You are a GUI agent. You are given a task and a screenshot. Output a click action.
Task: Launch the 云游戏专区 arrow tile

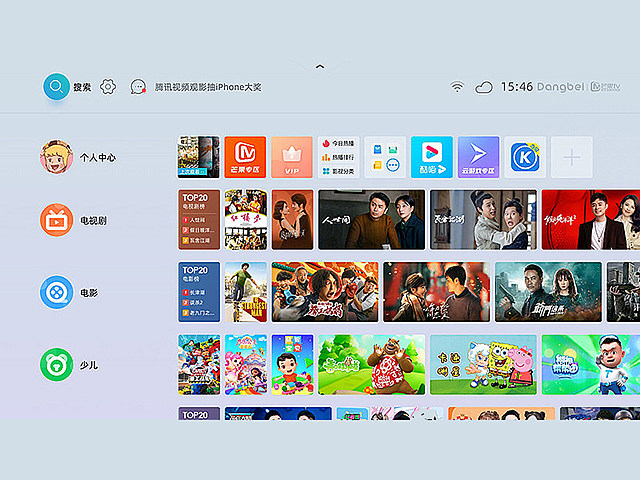[478, 157]
